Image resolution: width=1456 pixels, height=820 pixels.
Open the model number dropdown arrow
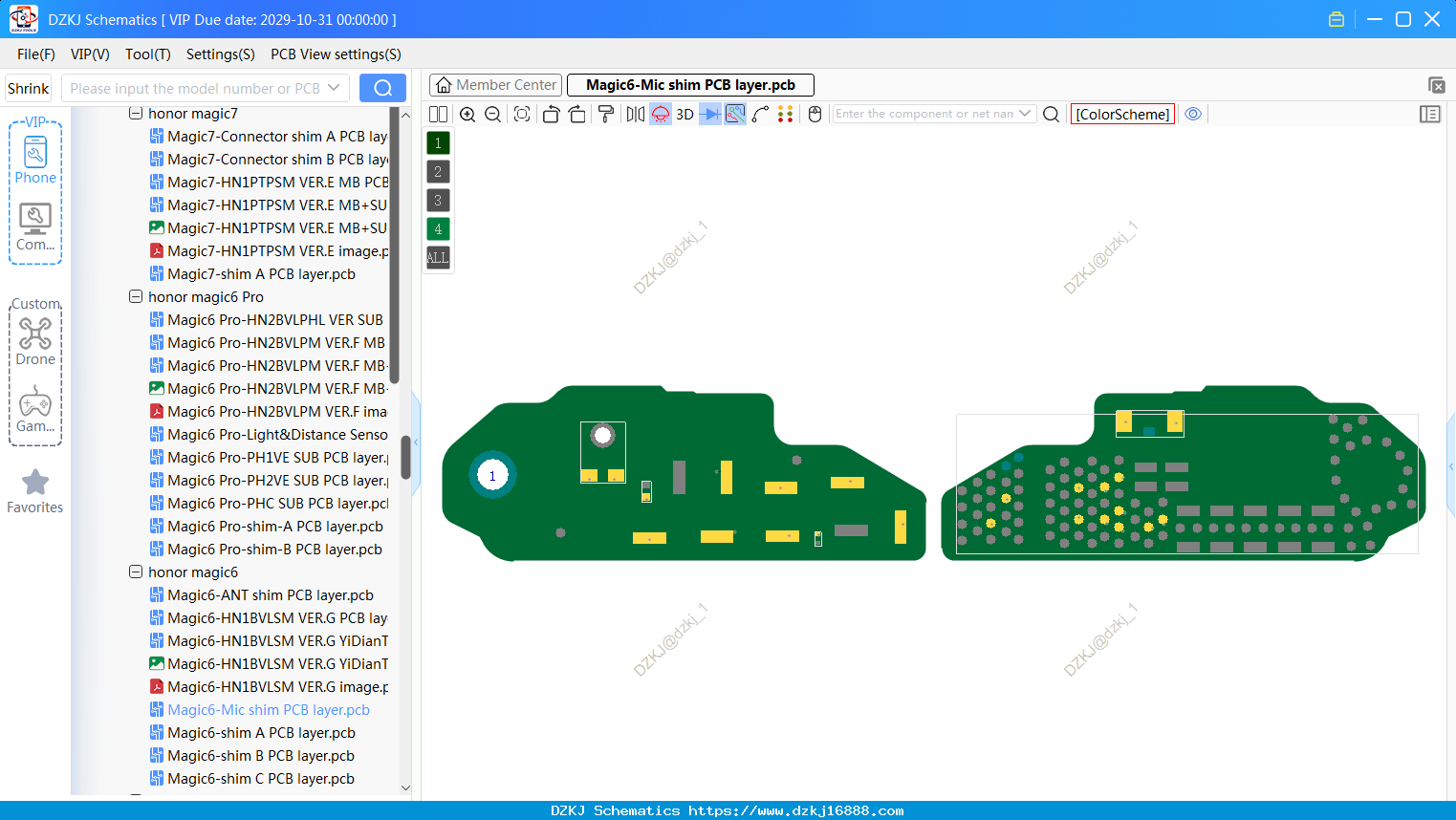[334, 88]
